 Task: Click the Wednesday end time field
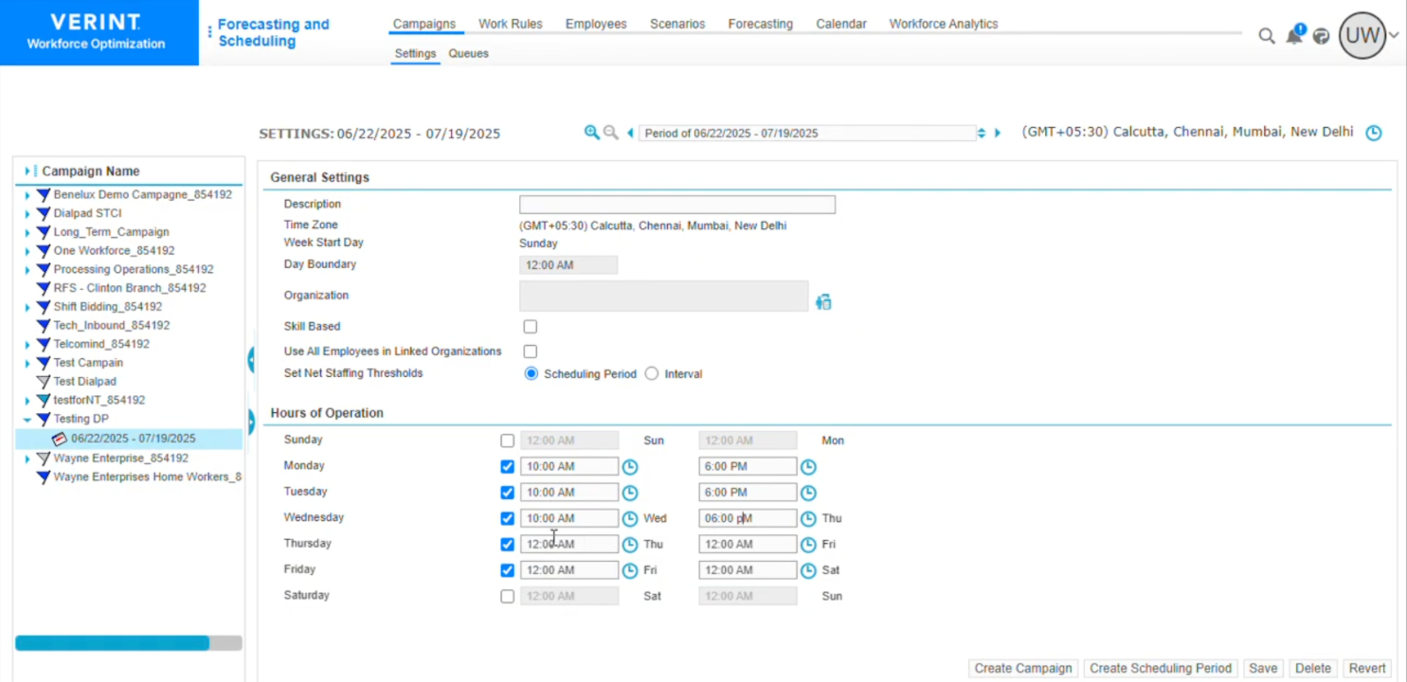tap(748, 519)
